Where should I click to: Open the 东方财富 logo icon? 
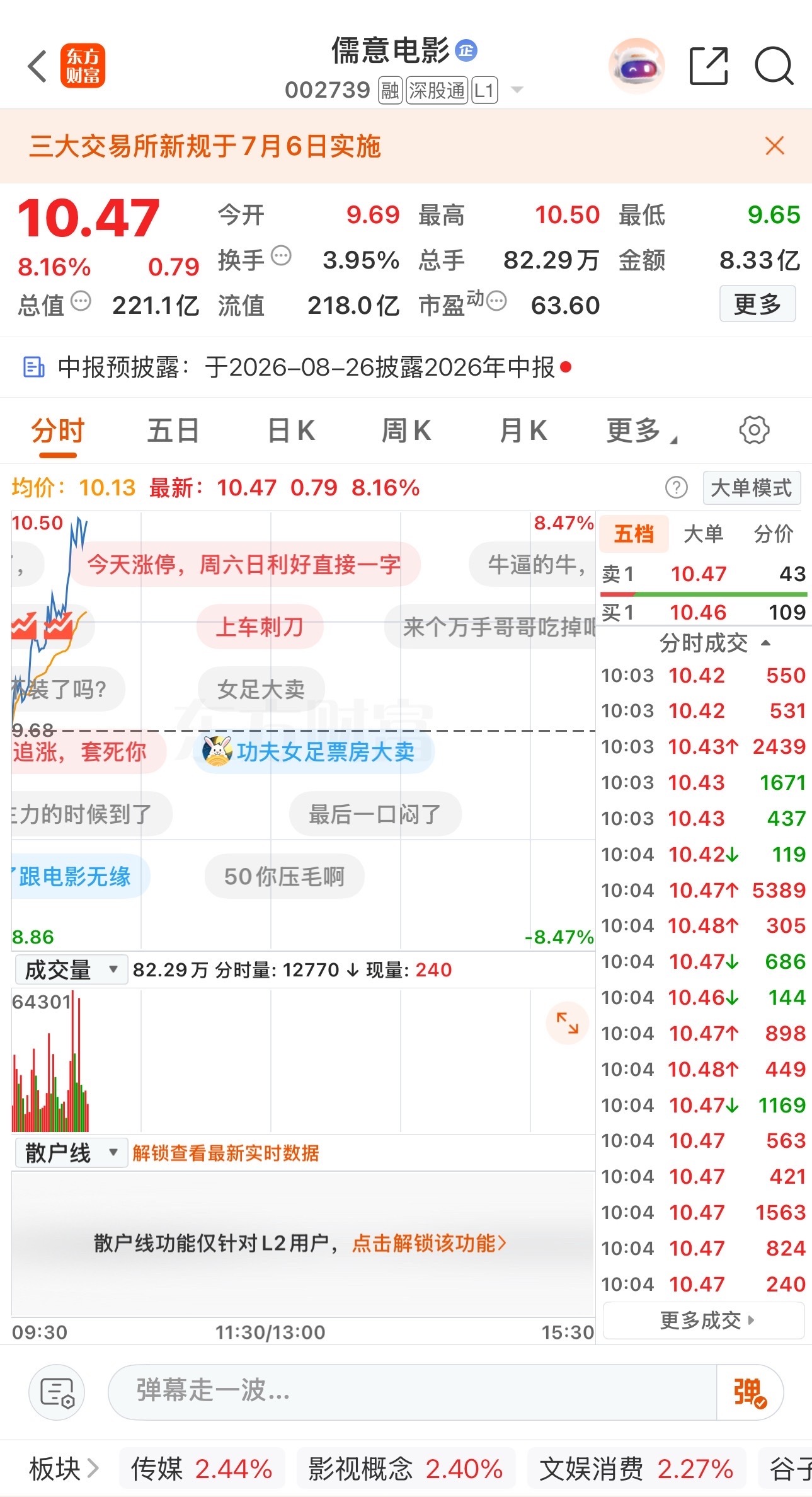tap(83, 66)
